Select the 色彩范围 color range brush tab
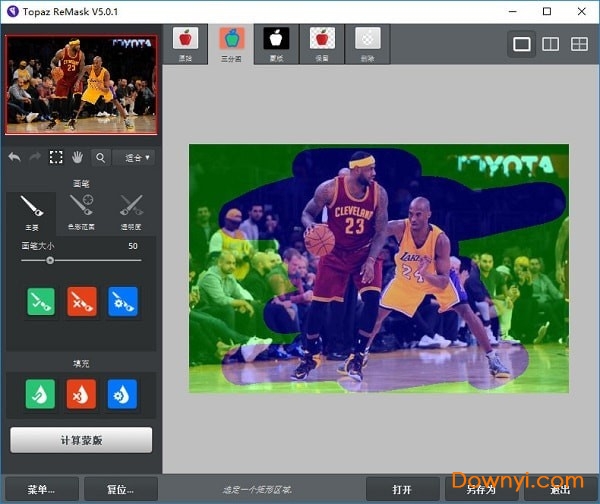Screen dimensions: 600x504 tap(81, 209)
